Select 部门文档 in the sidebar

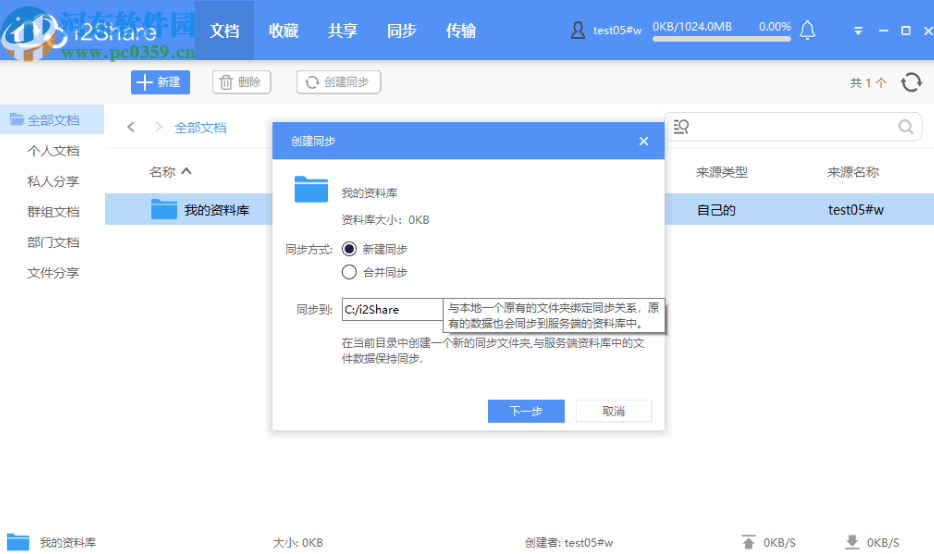pyautogui.click(x=52, y=242)
